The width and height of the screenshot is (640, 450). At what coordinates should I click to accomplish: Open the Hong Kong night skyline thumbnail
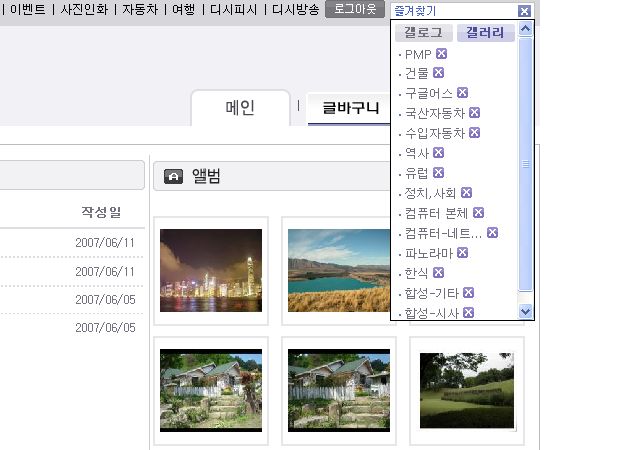coord(211,270)
